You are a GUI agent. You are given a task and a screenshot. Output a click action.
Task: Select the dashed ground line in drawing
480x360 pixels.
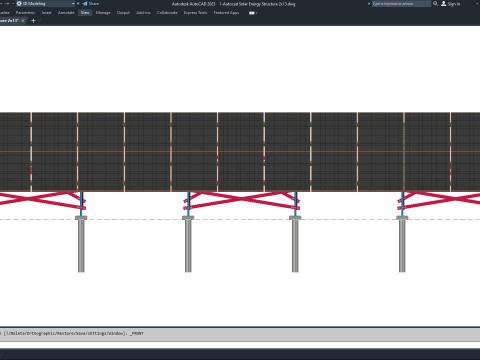click(240, 219)
